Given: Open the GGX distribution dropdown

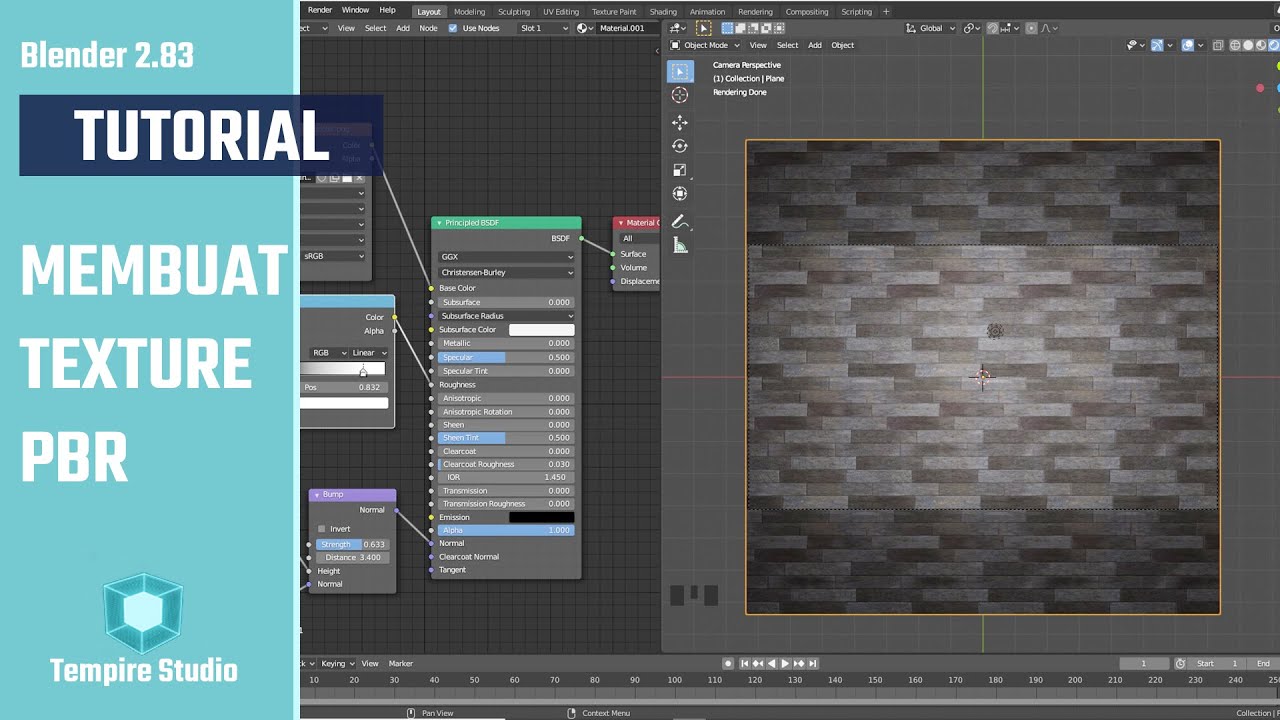Looking at the screenshot, I should coord(507,257).
